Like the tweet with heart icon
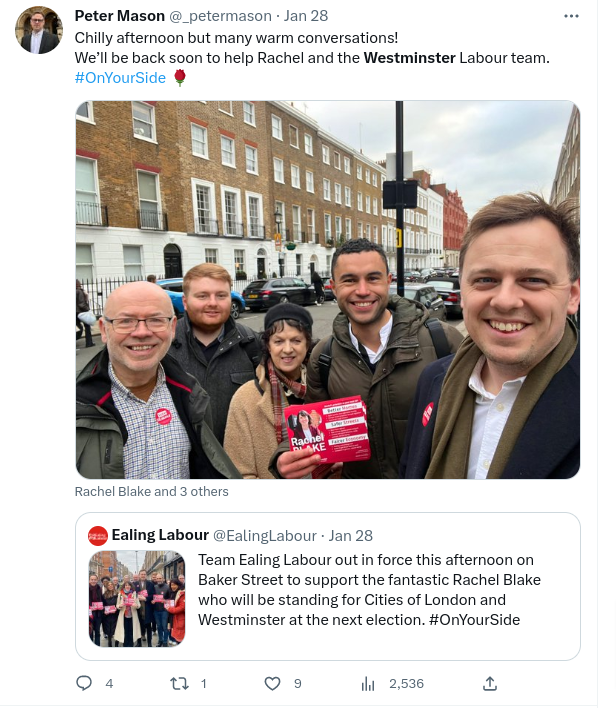Image resolution: width=616 pixels, height=708 pixels. tap(272, 684)
